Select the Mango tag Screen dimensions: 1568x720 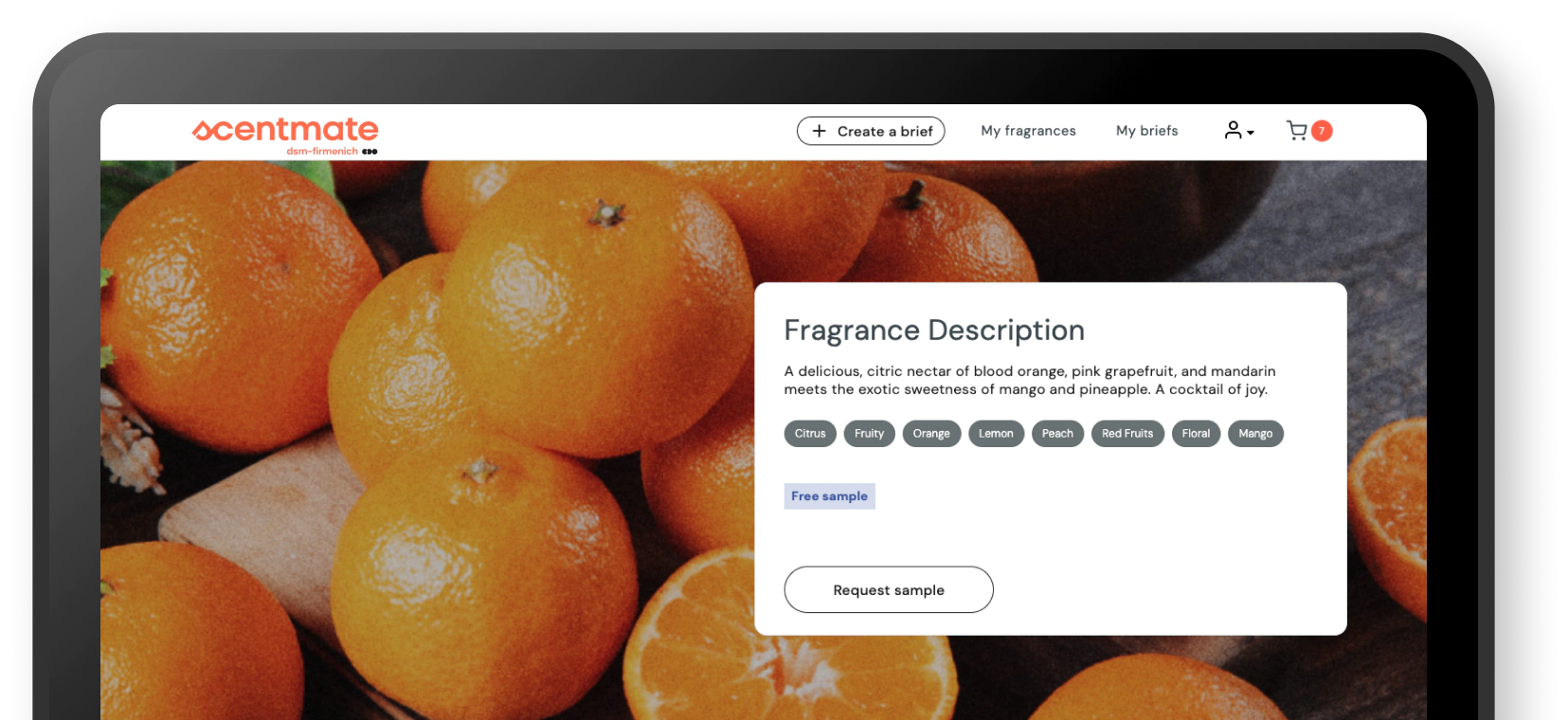1255,434
